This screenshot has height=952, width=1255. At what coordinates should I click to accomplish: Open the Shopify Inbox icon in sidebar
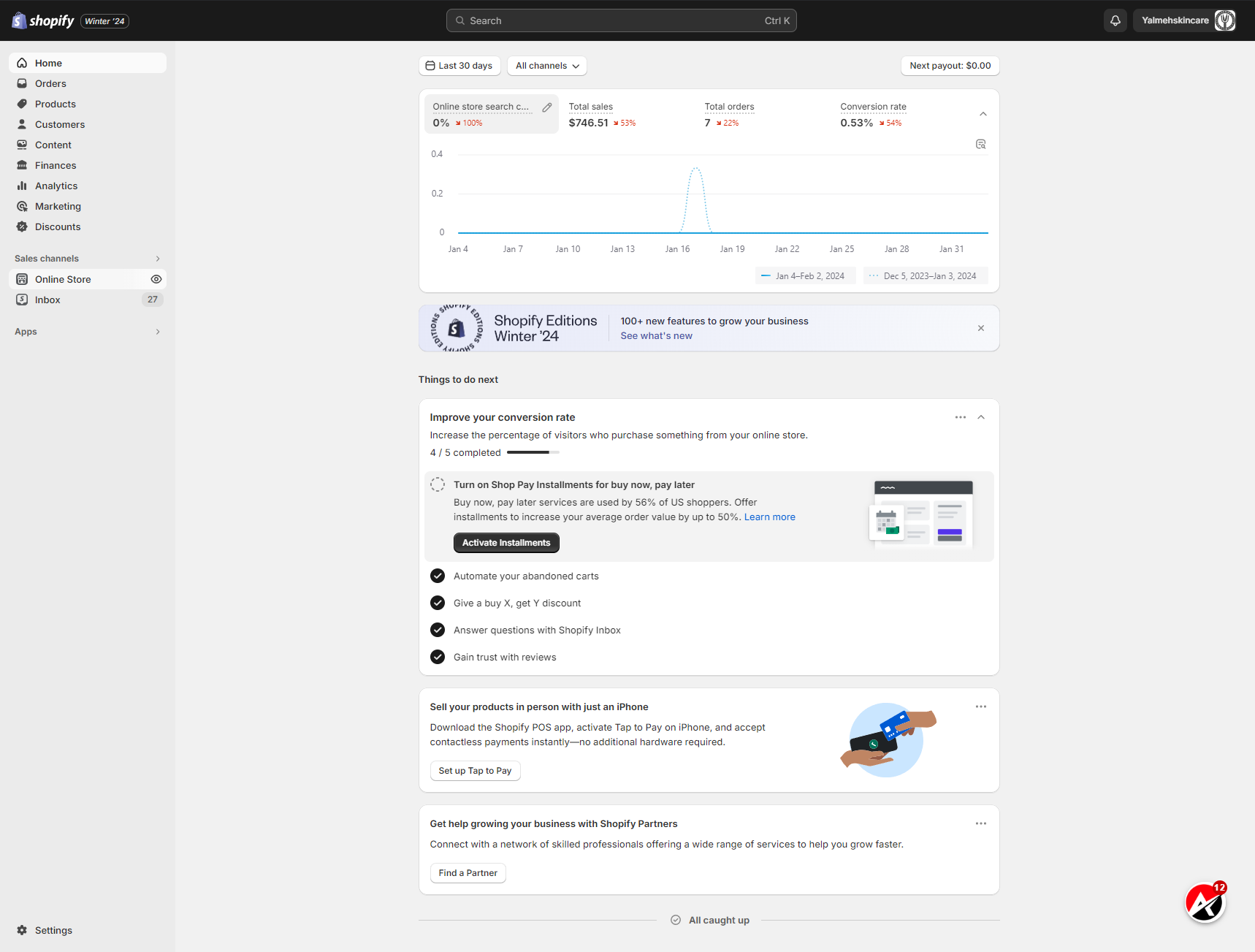[x=22, y=300]
